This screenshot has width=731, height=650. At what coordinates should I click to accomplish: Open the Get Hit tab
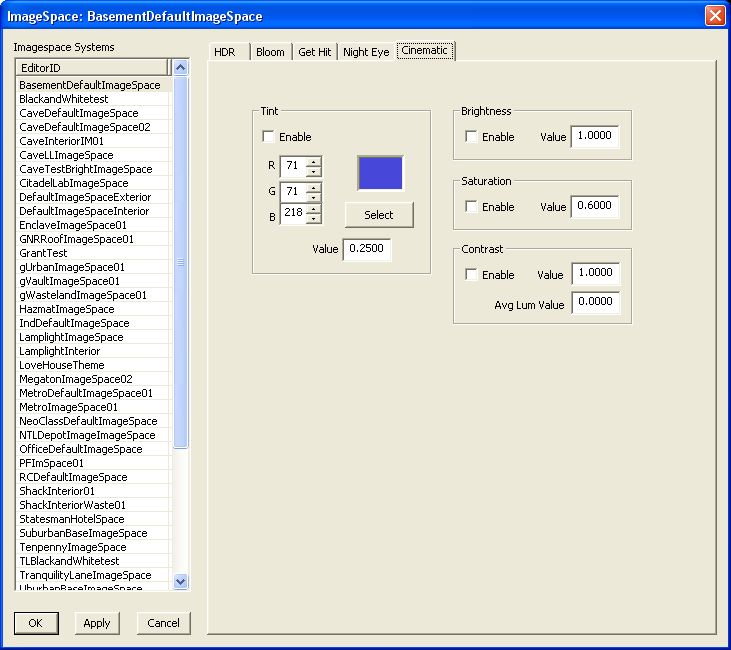[315, 52]
